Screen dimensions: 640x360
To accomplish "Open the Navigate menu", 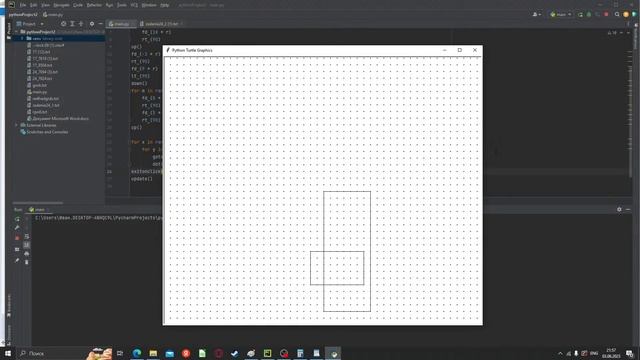I will pyautogui.click(x=61, y=5).
